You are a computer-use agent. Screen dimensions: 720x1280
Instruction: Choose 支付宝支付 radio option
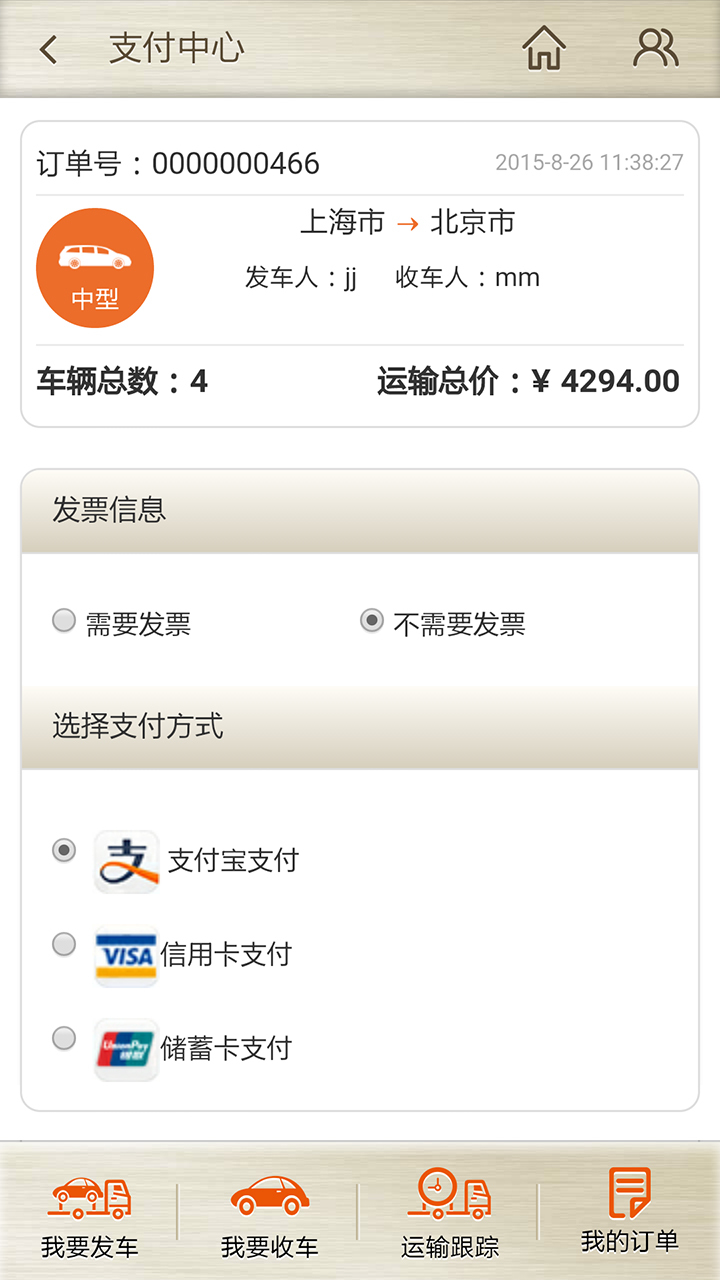pos(64,851)
